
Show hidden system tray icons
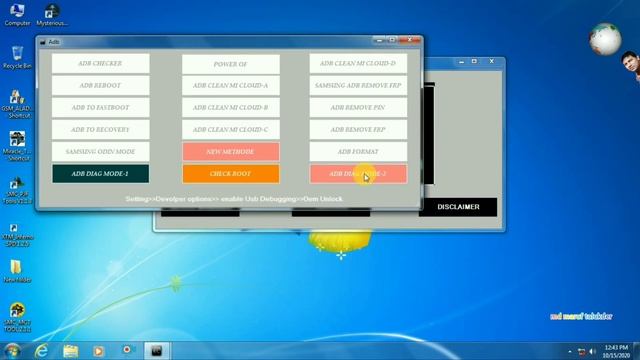[x=570, y=351]
